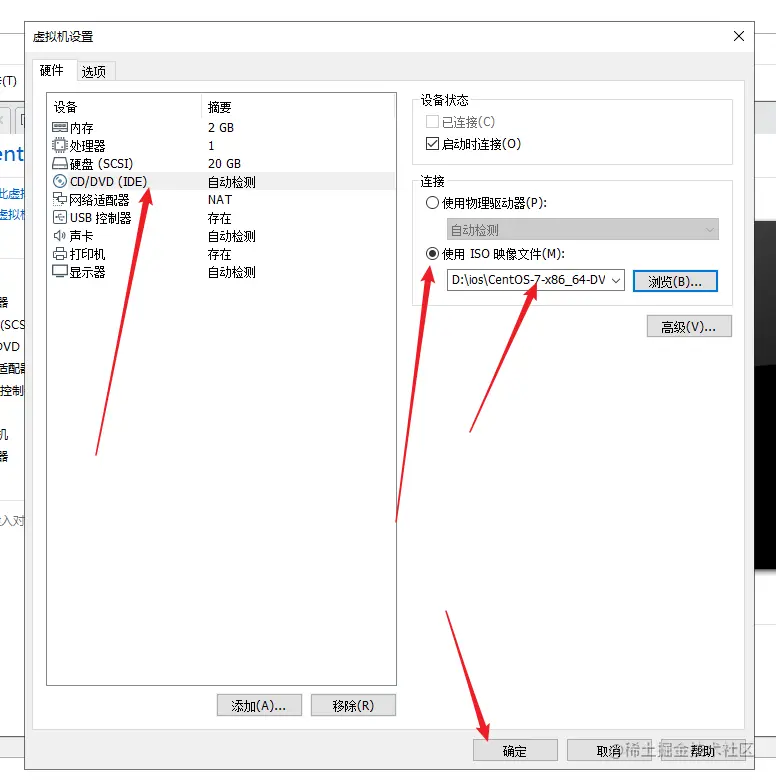Open the ISO image path dropdown arrow
776x781 pixels.
pos(616,280)
